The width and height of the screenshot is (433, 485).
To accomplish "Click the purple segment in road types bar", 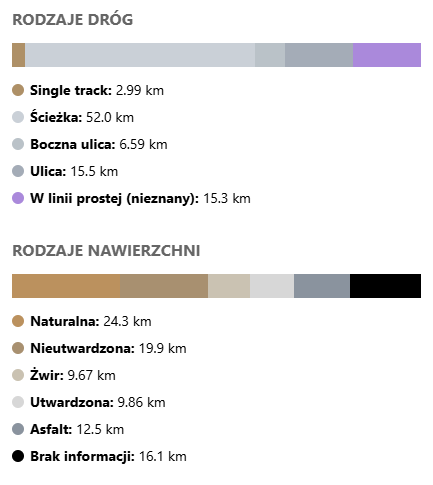I will click(387, 55).
